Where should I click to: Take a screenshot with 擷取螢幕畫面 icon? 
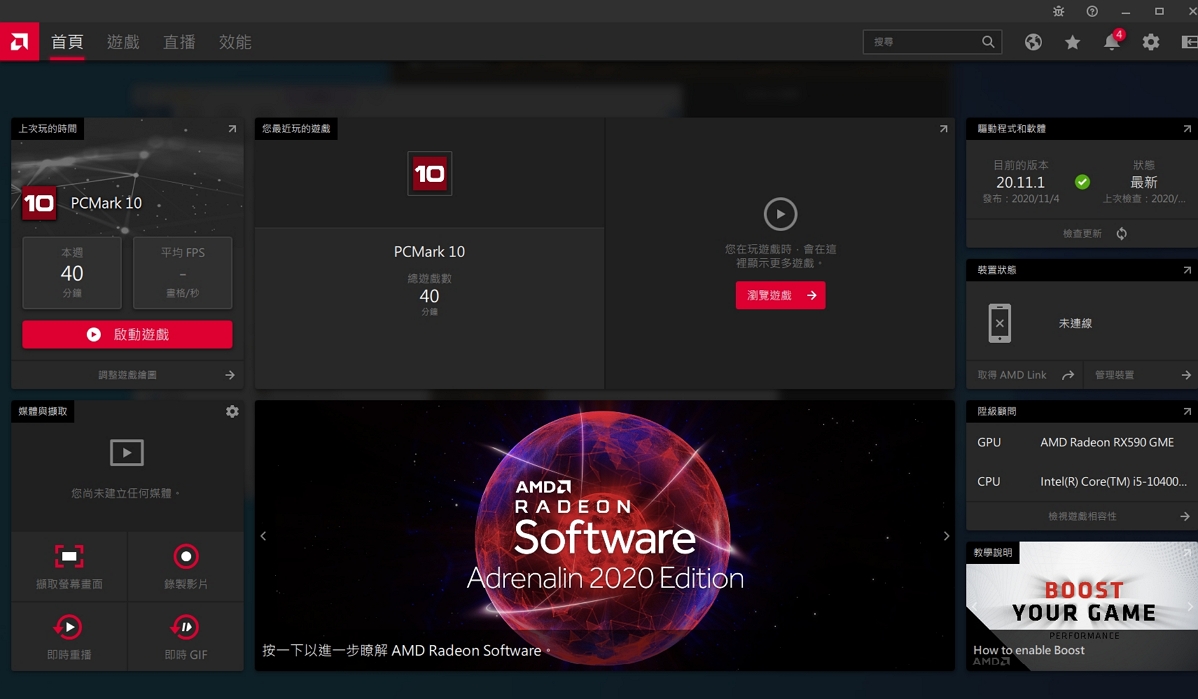[x=69, y=556]
